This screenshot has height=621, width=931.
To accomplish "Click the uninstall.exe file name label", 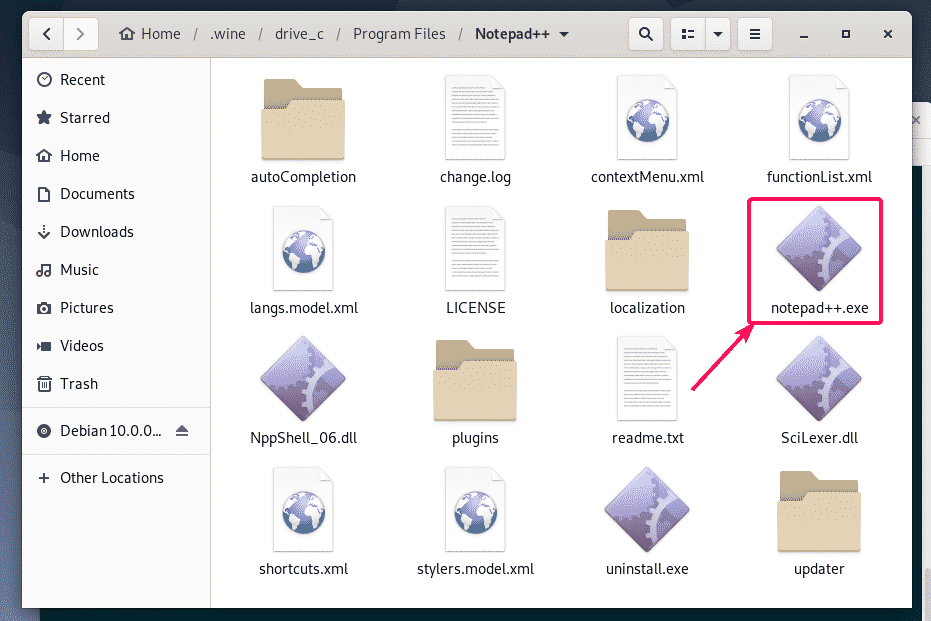I will coord(647,569).
